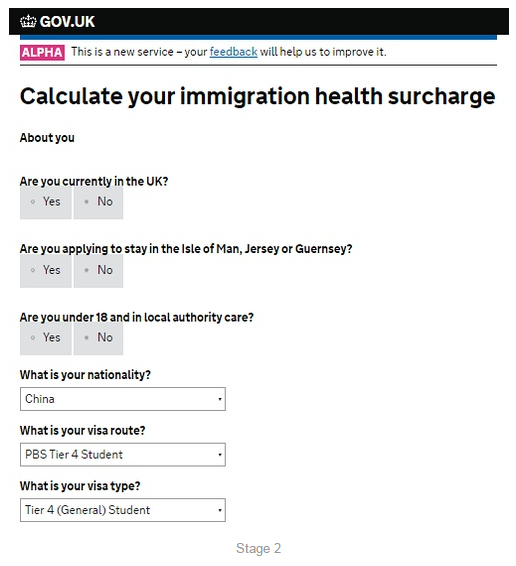Open the nationality dropdown showing China
This screenshot has width=516, height=566.
pyautogui.click(x=123, y=399)
